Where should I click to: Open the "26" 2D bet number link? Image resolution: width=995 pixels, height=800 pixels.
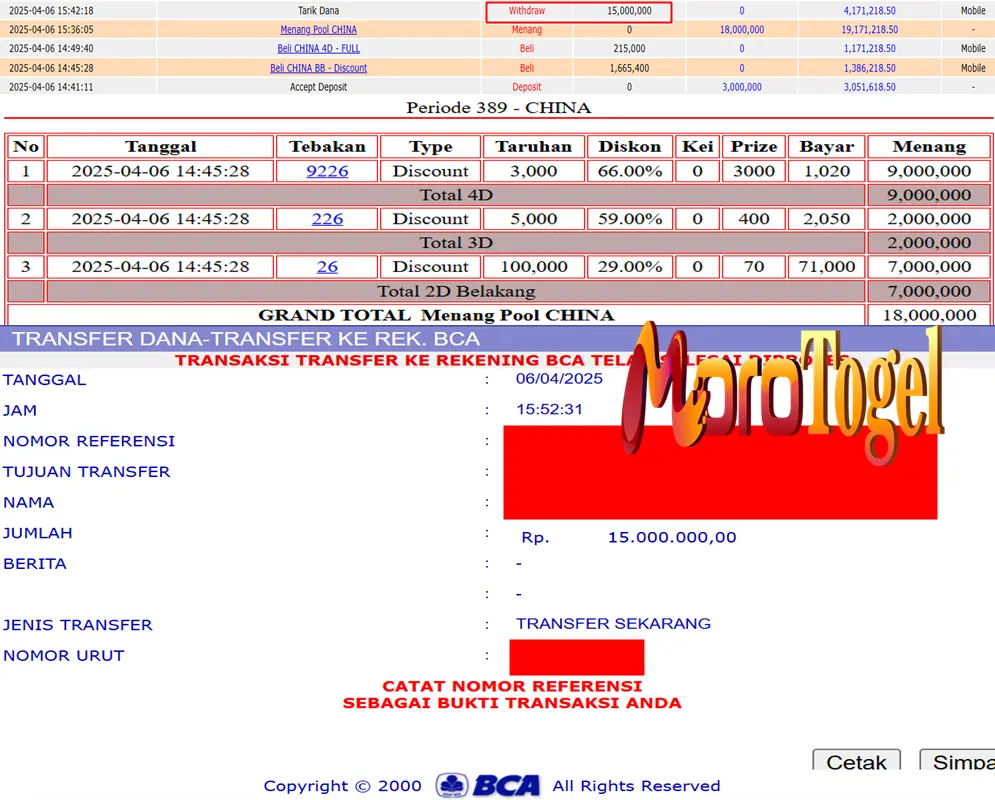click(327, 266)
